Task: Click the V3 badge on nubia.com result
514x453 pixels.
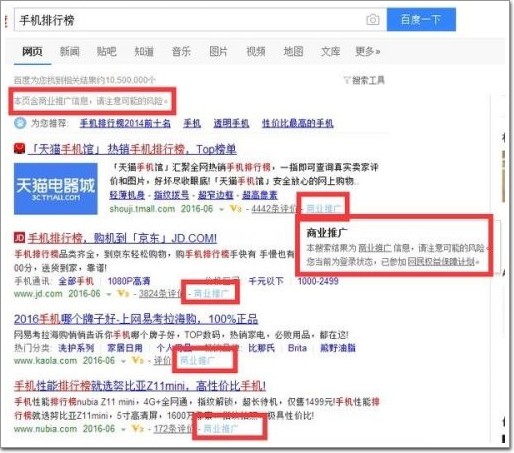Action: click(138, 428)
